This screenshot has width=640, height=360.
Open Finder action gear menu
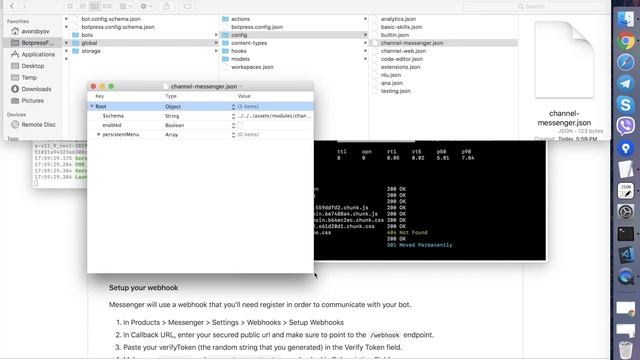pyautogui.click(x=146, y=6)
